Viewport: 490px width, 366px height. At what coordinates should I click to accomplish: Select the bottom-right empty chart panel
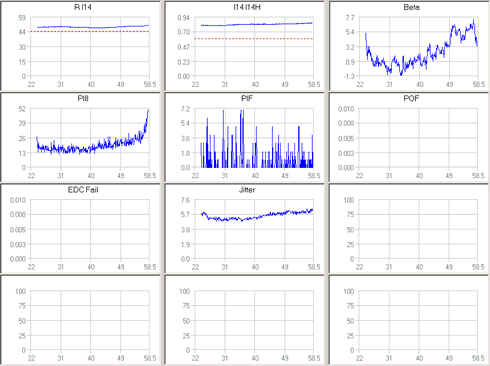(409, 320)
